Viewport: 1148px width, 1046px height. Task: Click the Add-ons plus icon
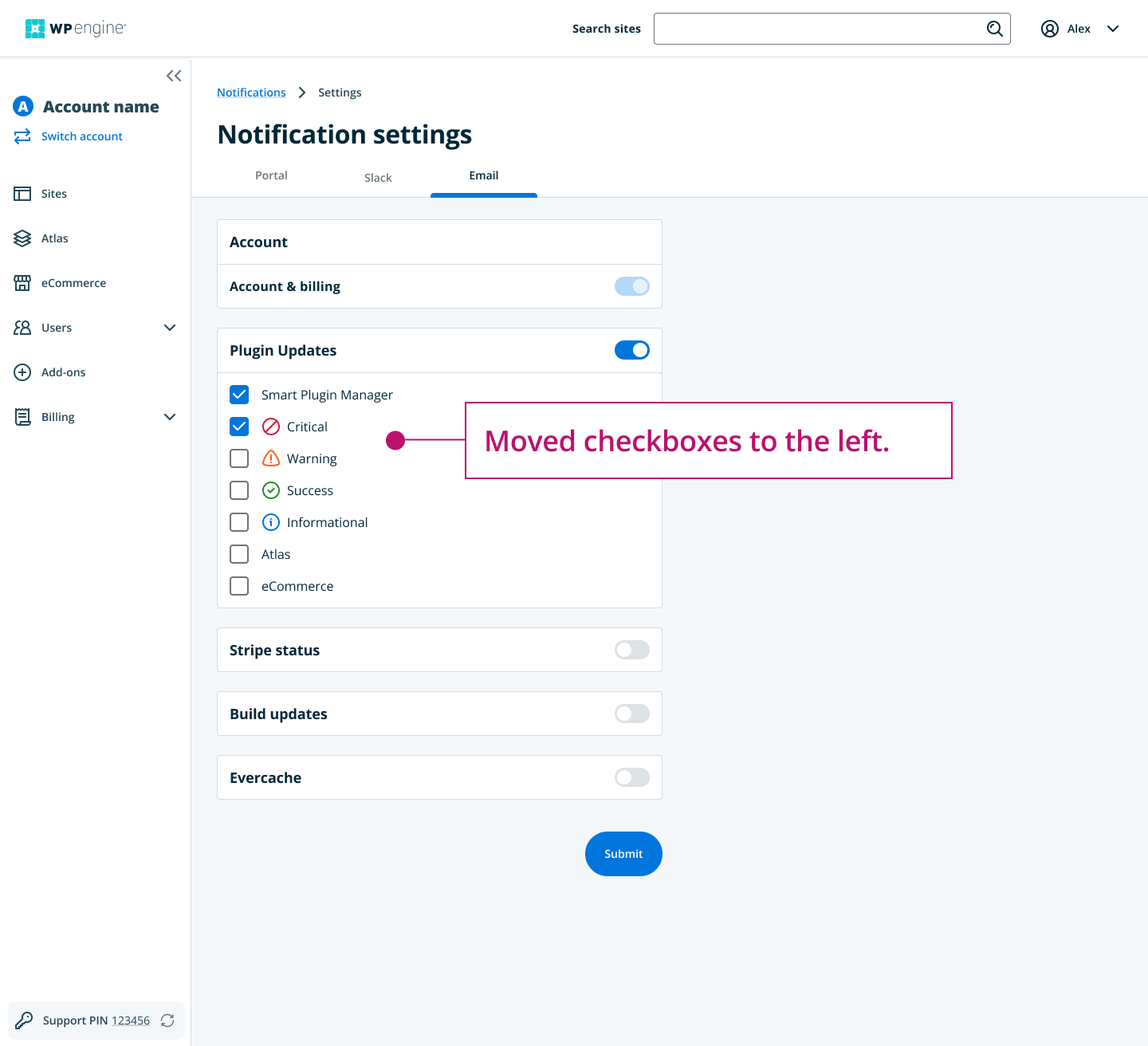(22, 372)
